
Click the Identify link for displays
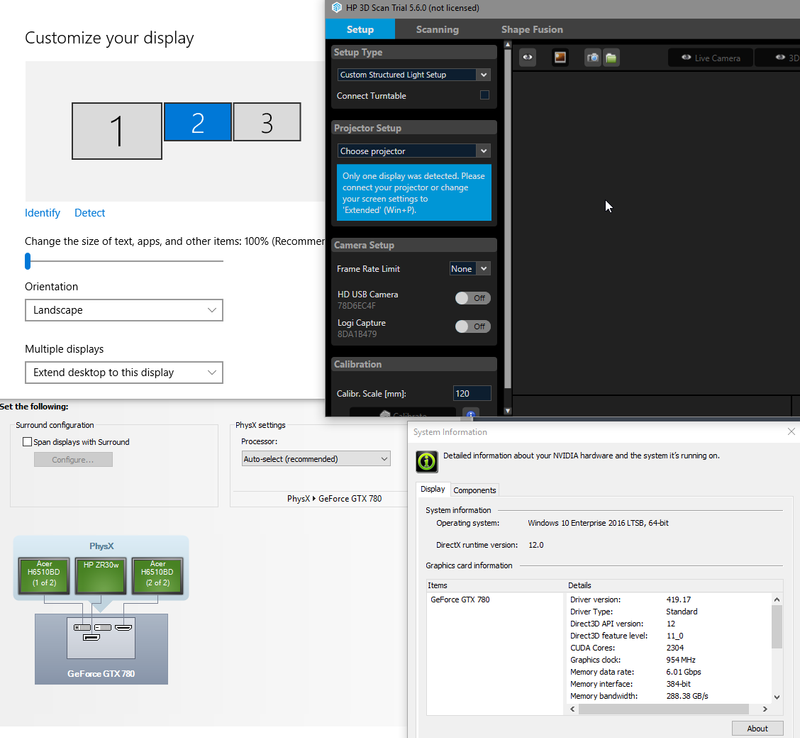42,212
